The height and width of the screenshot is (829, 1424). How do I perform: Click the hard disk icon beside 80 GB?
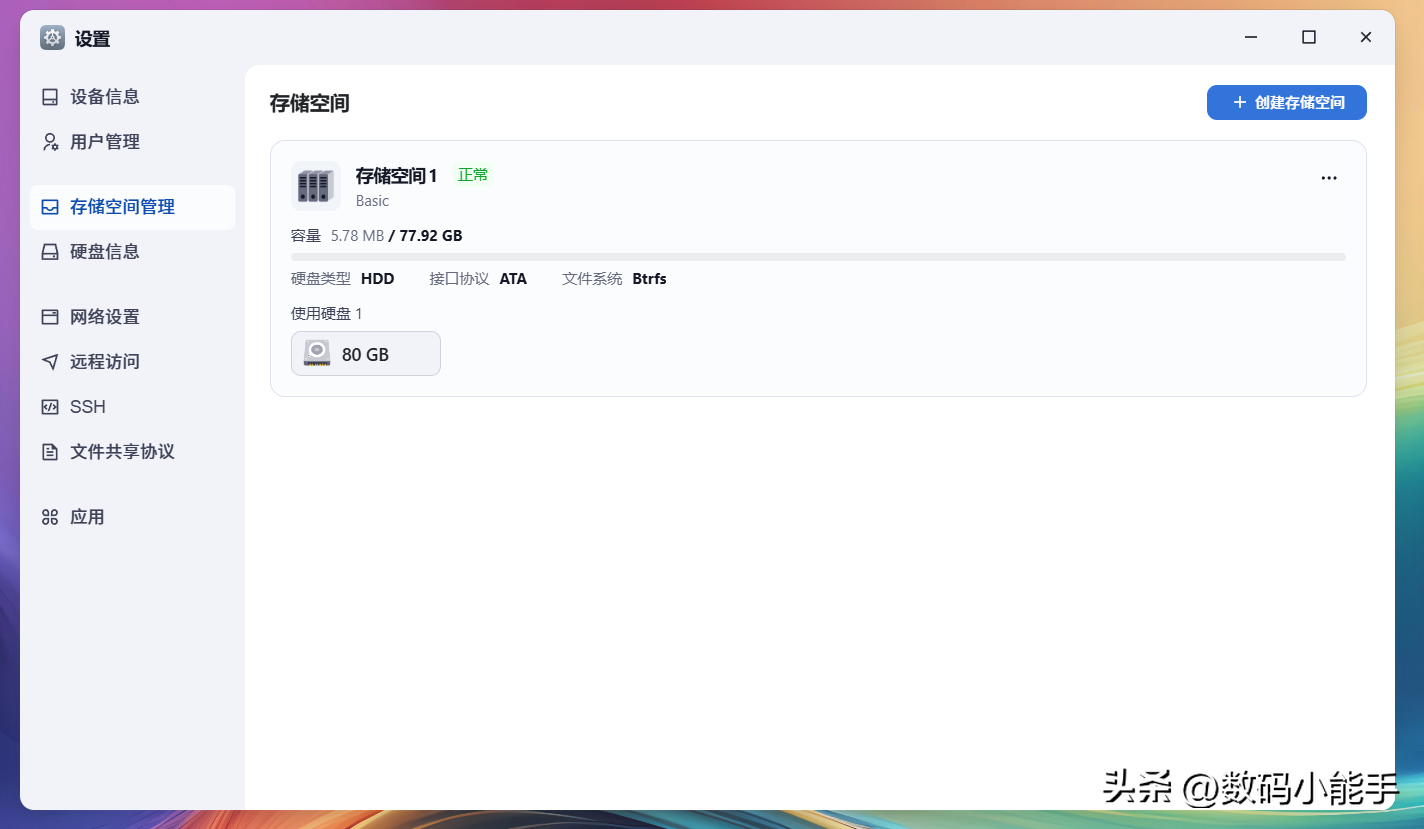[x=317, y=353]
